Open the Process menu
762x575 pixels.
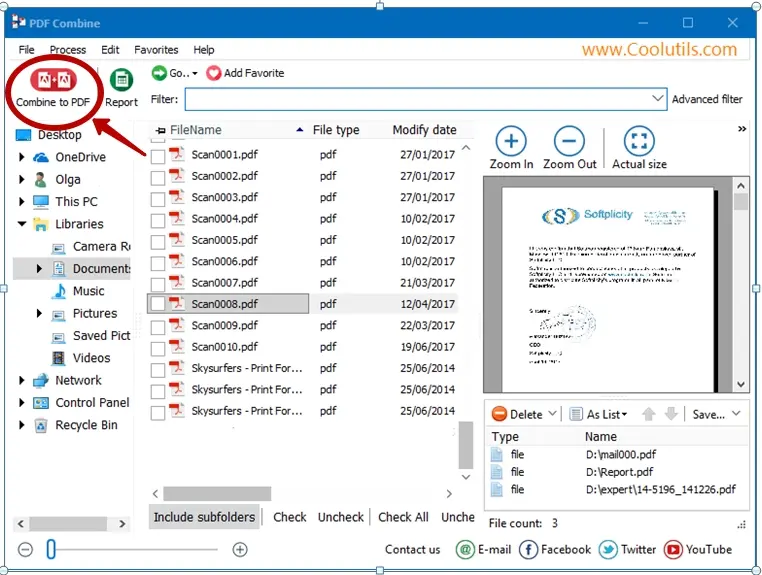[67, 50]
